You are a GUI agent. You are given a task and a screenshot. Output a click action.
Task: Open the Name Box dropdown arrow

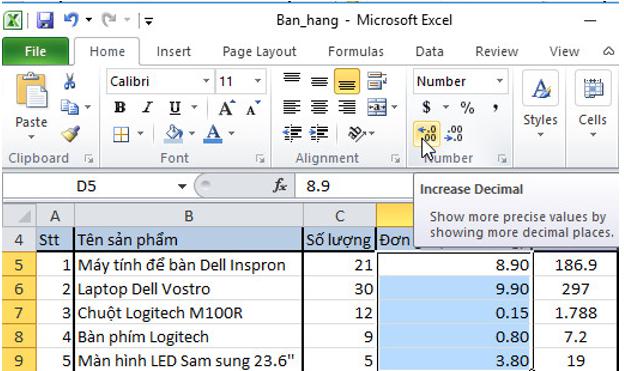click(x=182, y=186)
